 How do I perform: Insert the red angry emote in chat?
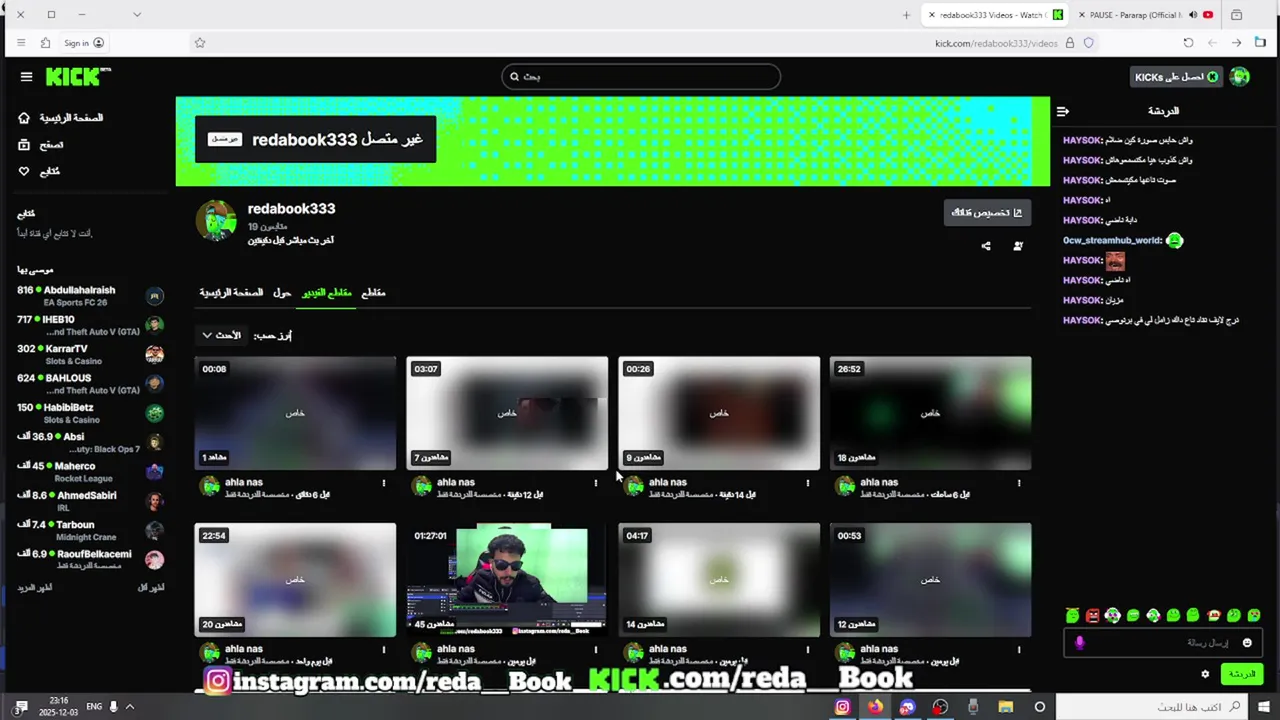1092,616
